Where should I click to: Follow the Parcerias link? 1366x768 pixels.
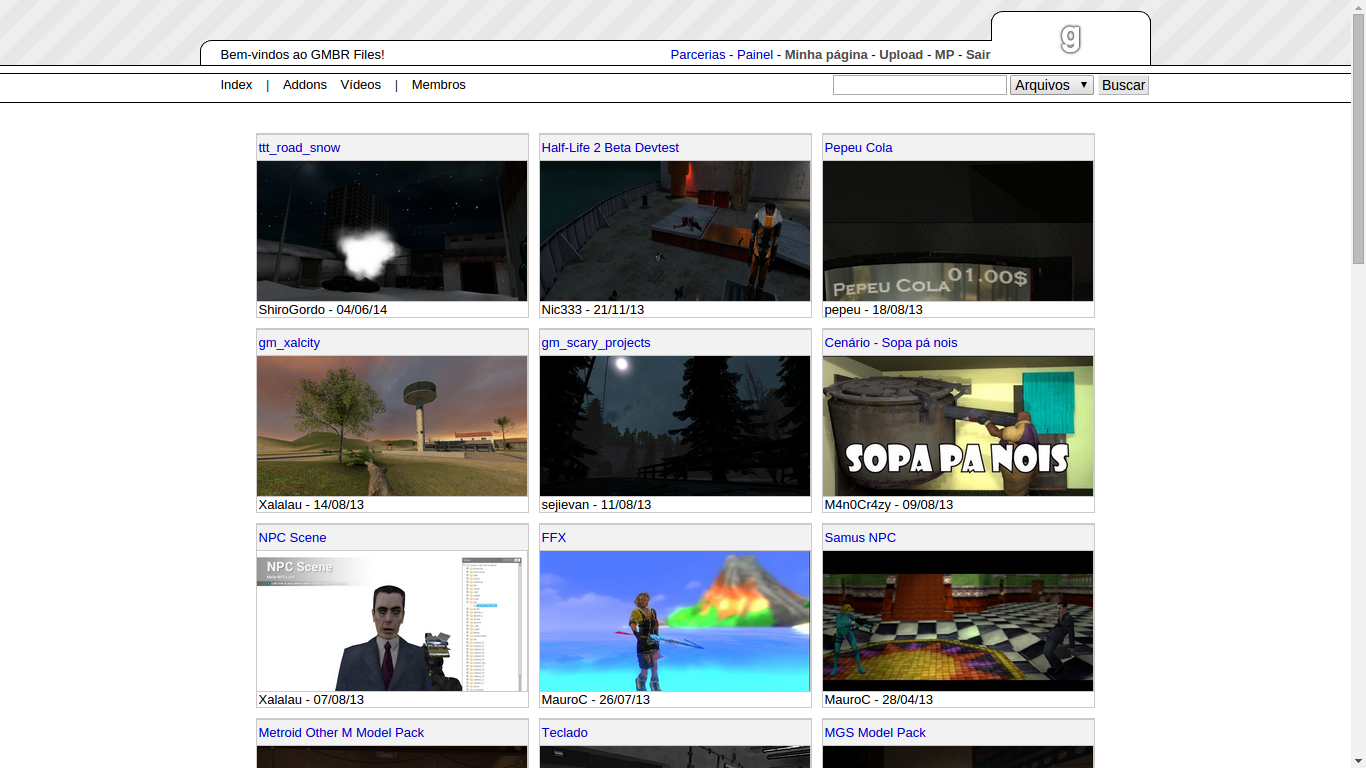tap(697, 55)
